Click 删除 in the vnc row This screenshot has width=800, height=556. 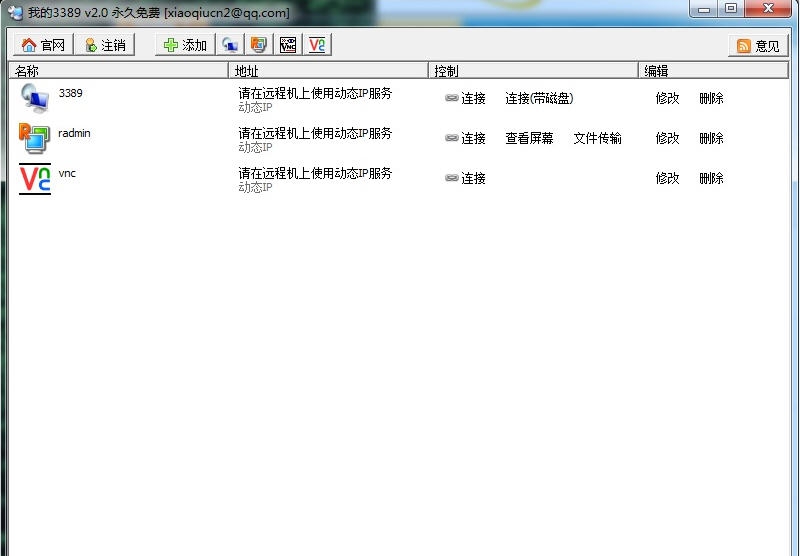pyautogui.click(x=712, y=179)
